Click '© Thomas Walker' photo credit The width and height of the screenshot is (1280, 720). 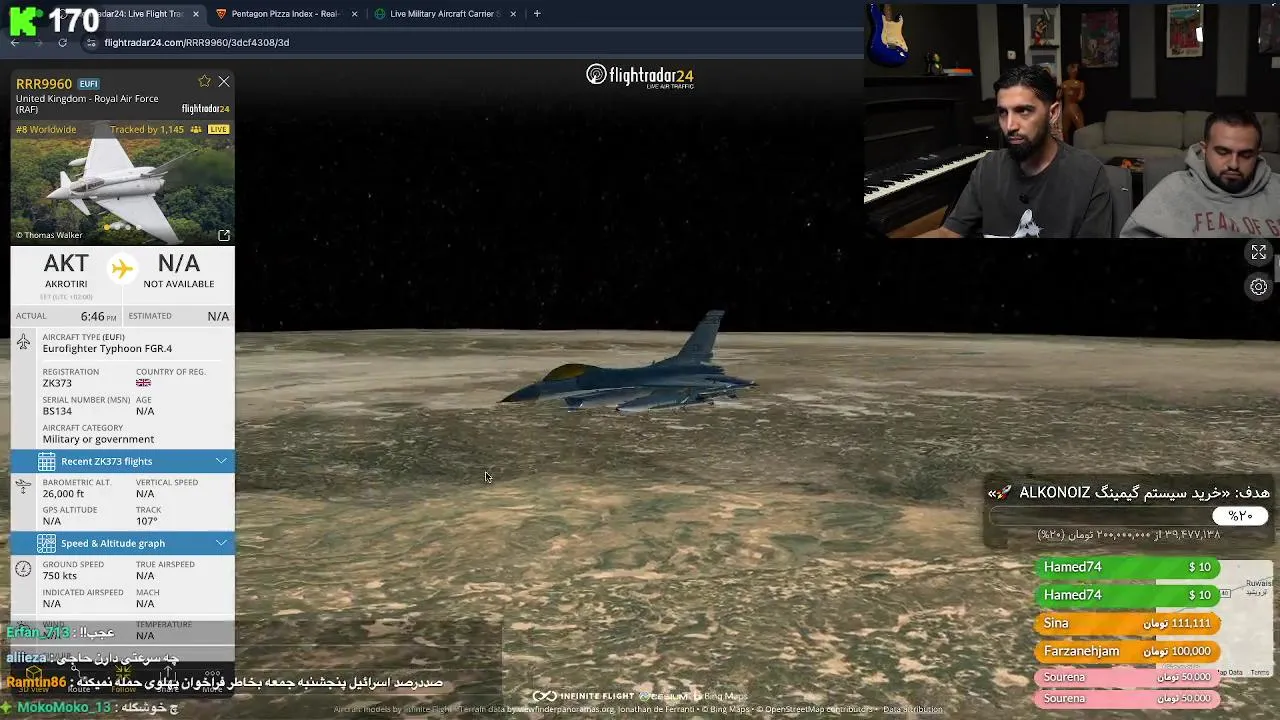pos(49,236)
